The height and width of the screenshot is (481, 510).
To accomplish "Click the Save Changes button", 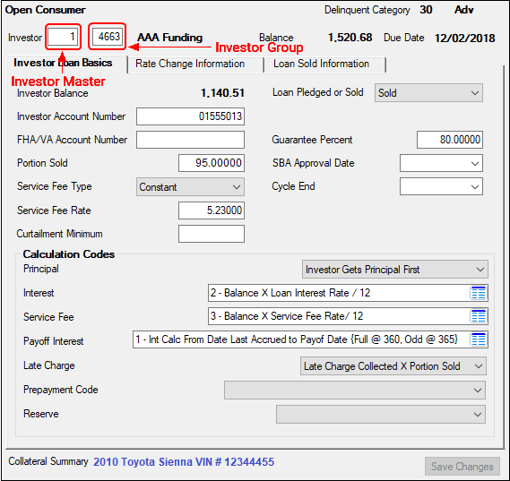I will 462,466.
